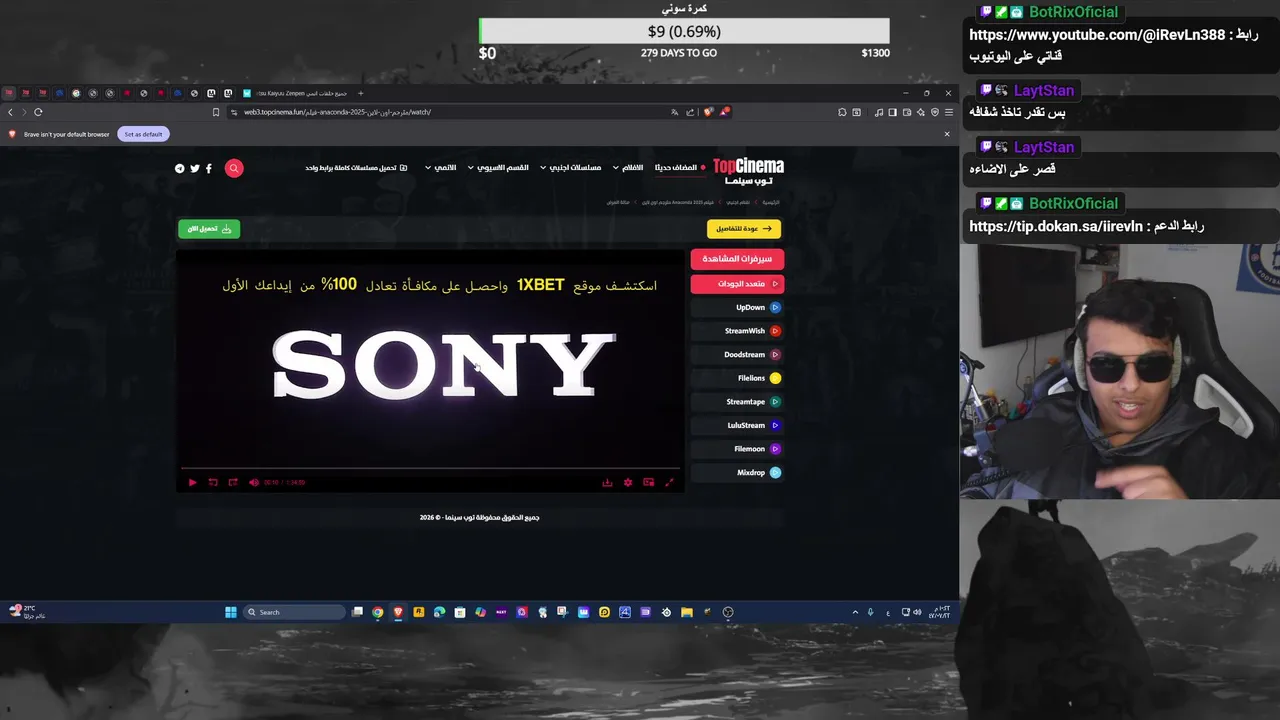Click the weather widget on taskbar
Viewport: 1280px width, 720px height.
tap(27, 612)
